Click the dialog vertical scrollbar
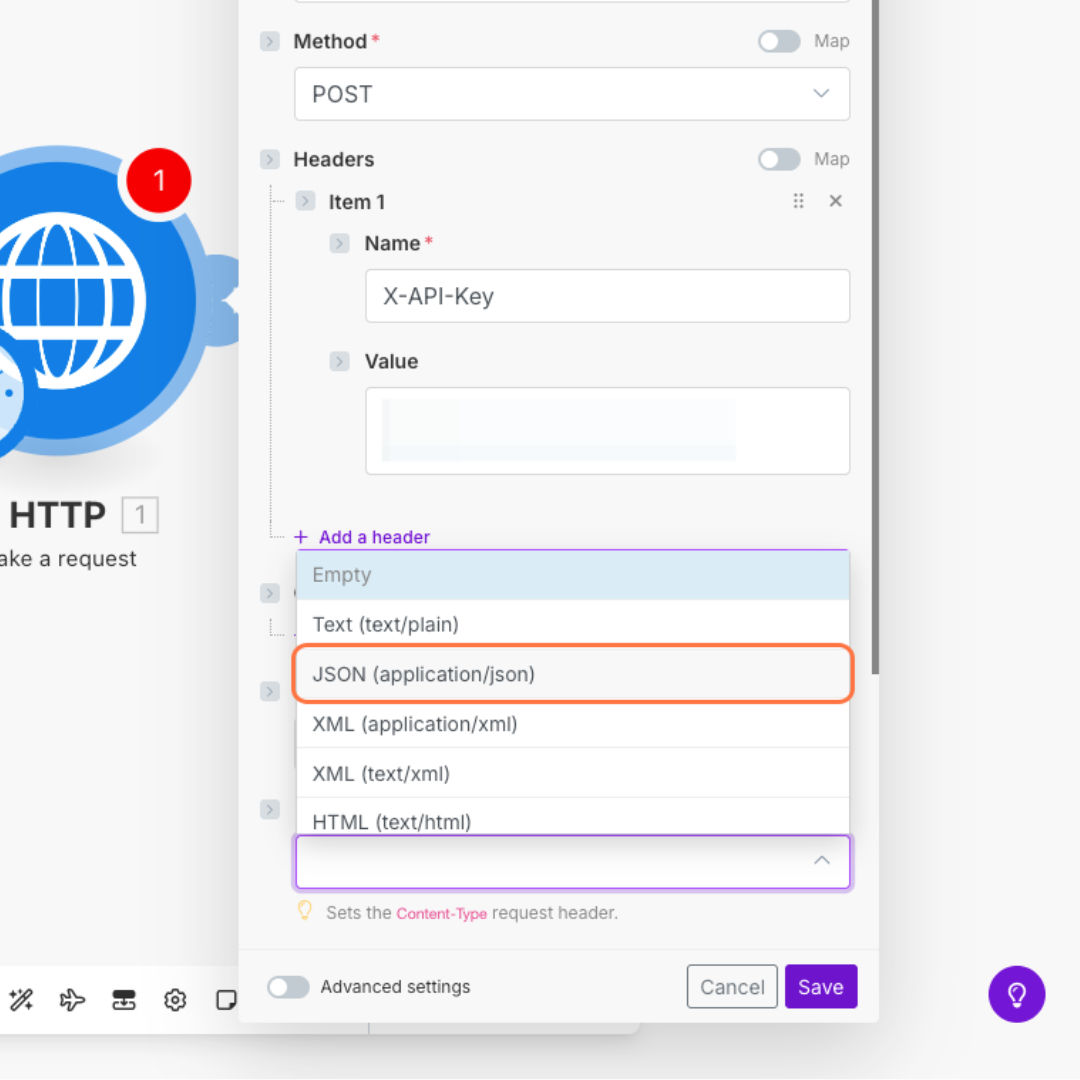Viewport: 1080px width, 1080px height. tap(875, 338)
